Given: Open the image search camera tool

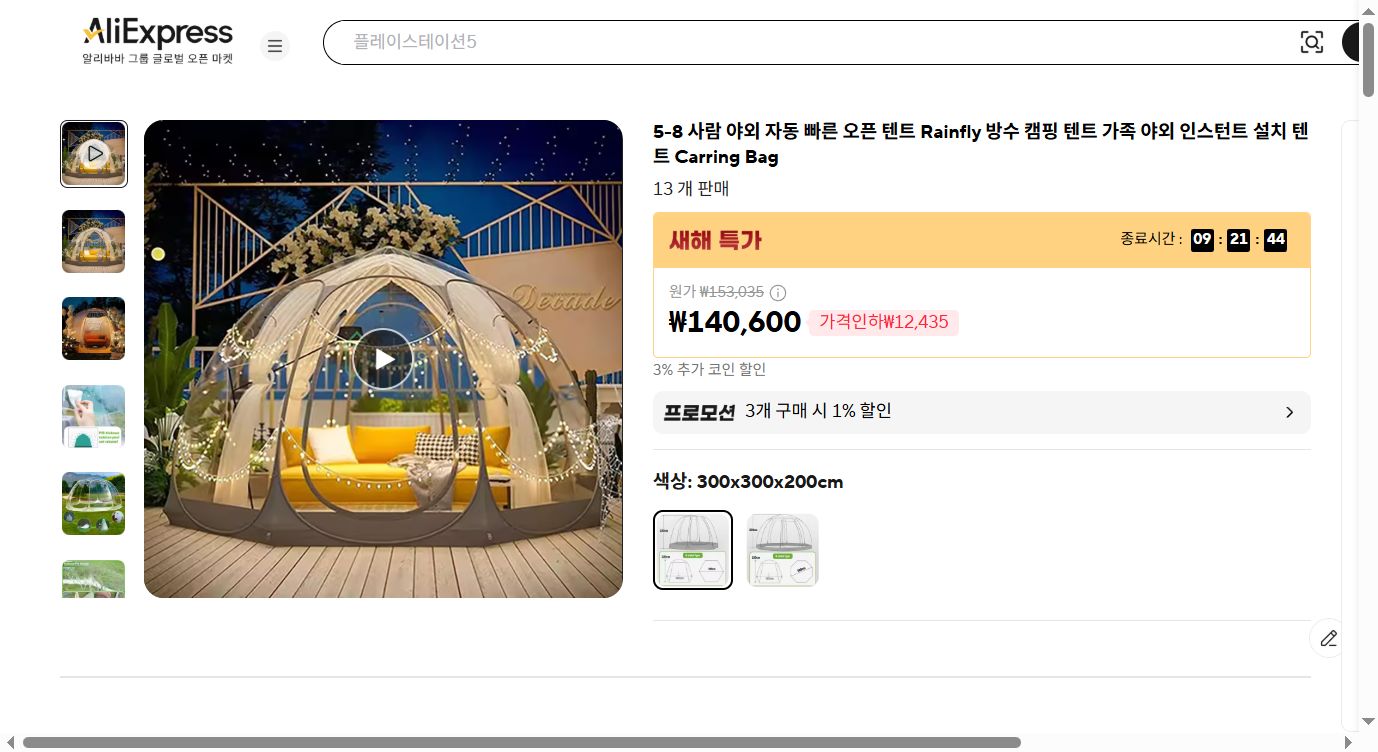Looking at the screenshot, I should coord(1311,42).
